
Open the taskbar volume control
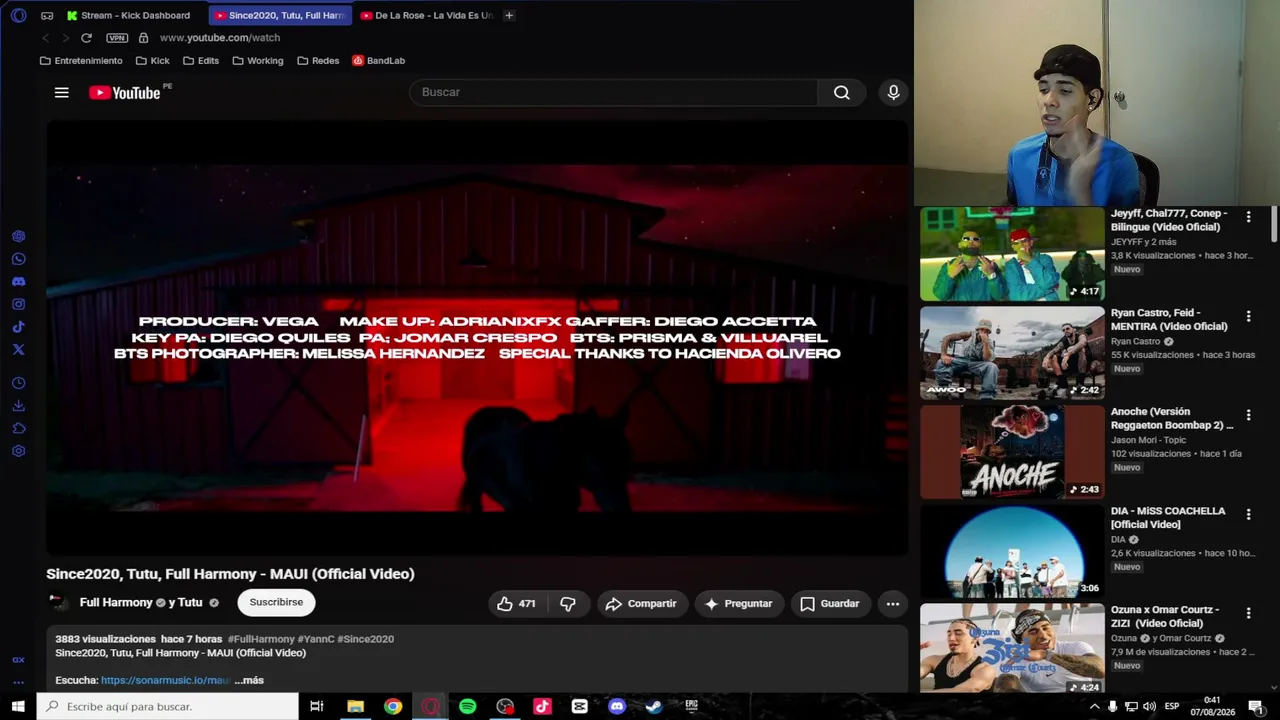coord(1149,707)
